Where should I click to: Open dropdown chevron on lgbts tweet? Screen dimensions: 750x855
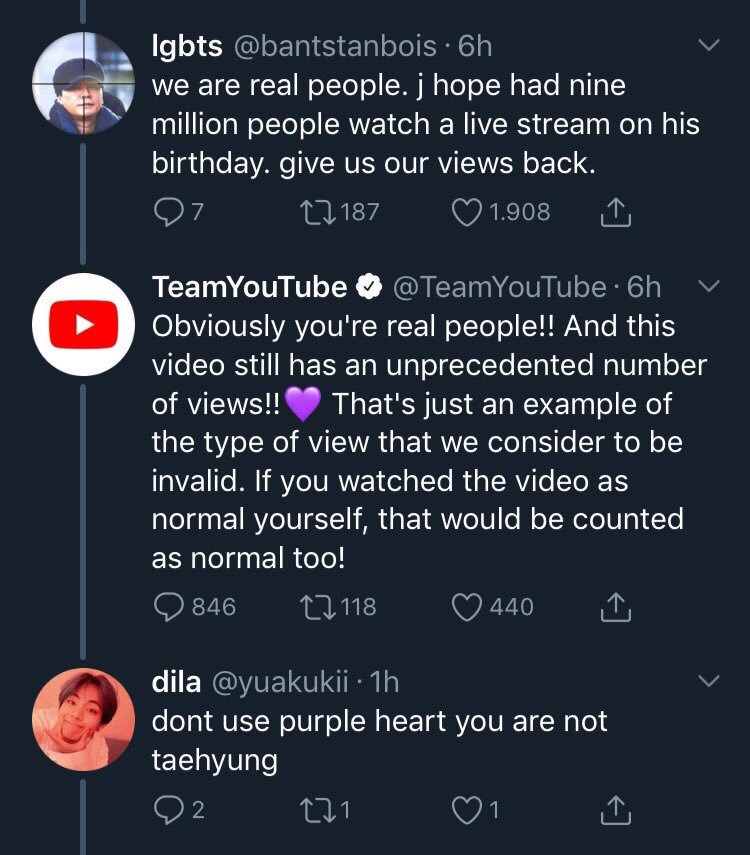[x=709, y=45]
